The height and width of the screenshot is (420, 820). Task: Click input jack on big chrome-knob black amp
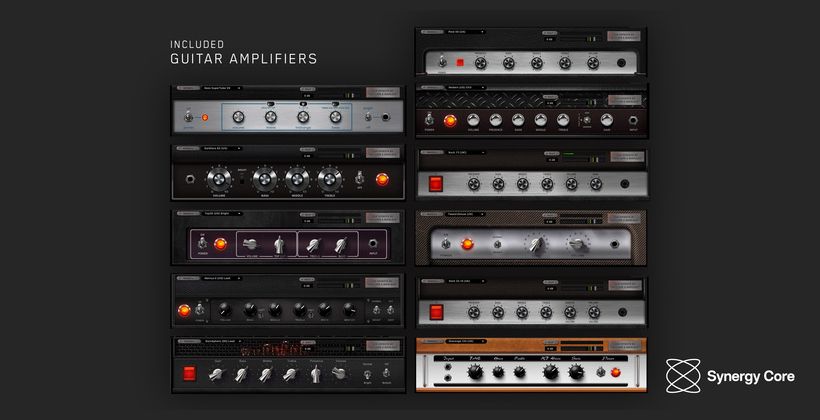click(x=190, y=179)
